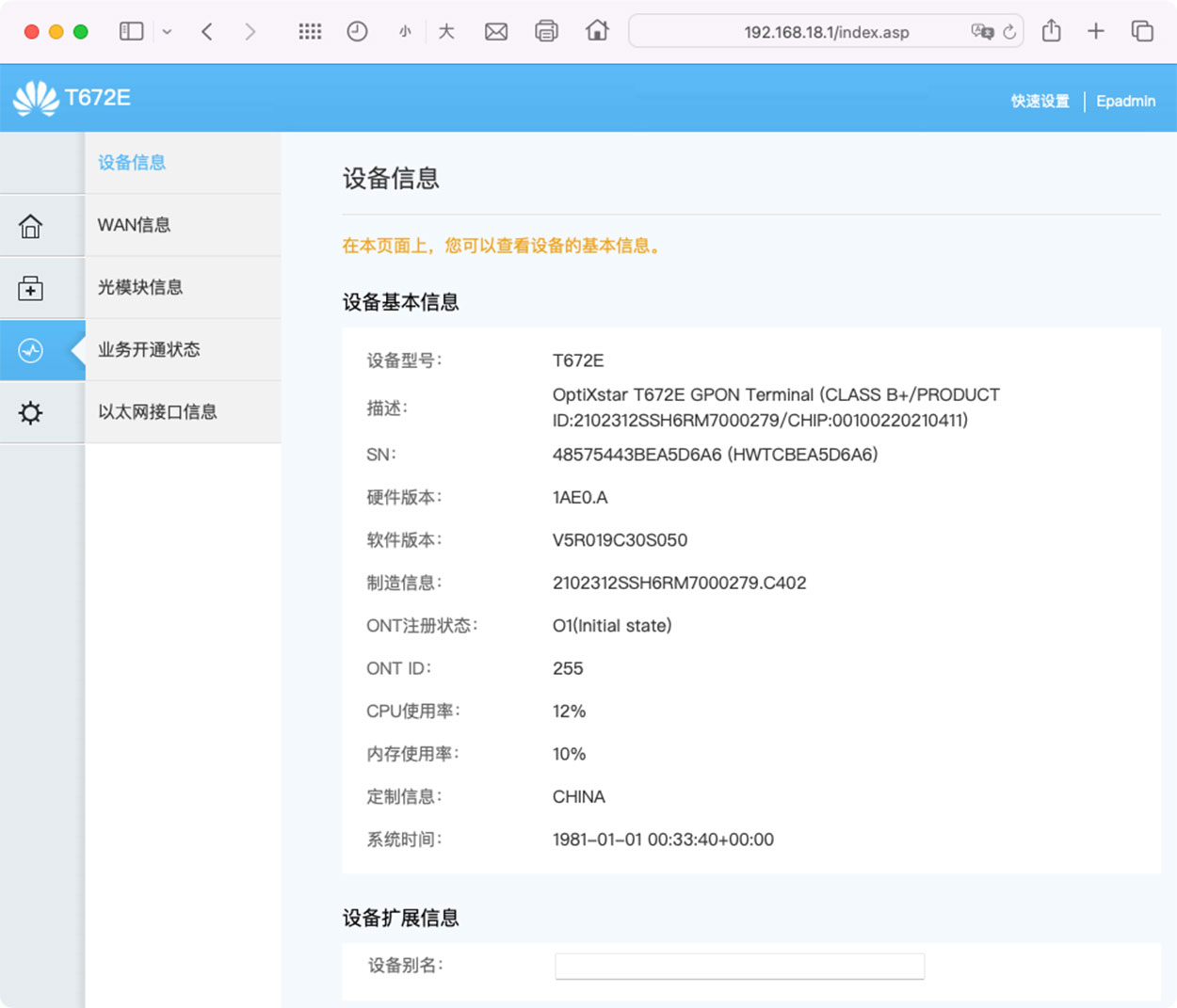Viewport: 1177px width, 1008px height.
Task: Click the 设备别名 input field
Action: coord(739,966)
